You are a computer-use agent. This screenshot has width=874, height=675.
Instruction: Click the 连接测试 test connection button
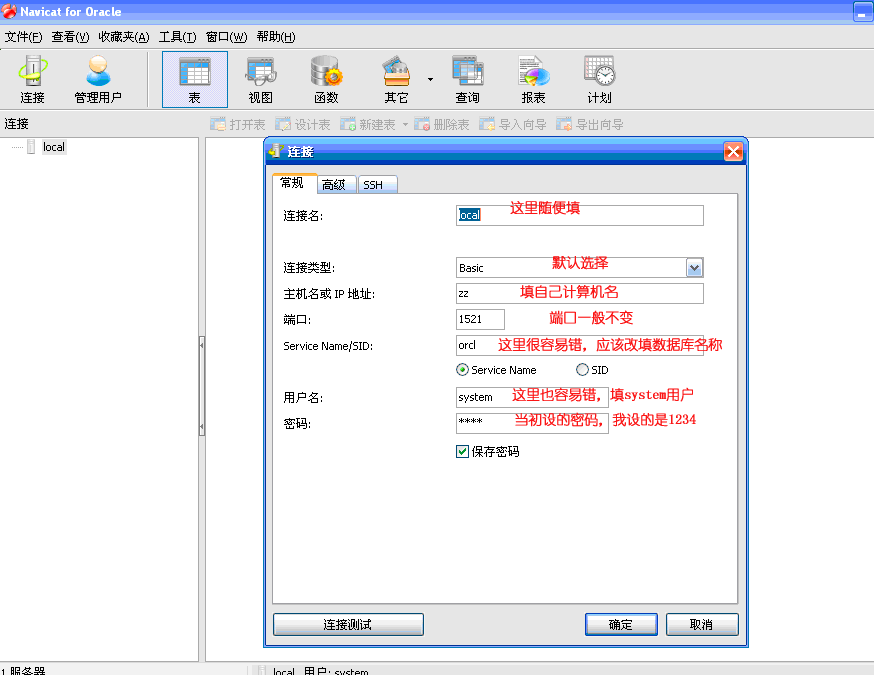point(348,624)
